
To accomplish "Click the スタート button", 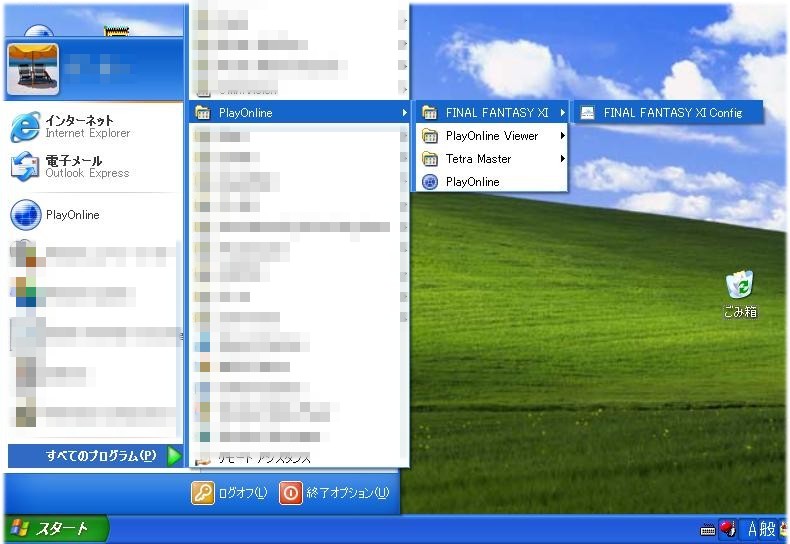I will click(x=55, y=528).
